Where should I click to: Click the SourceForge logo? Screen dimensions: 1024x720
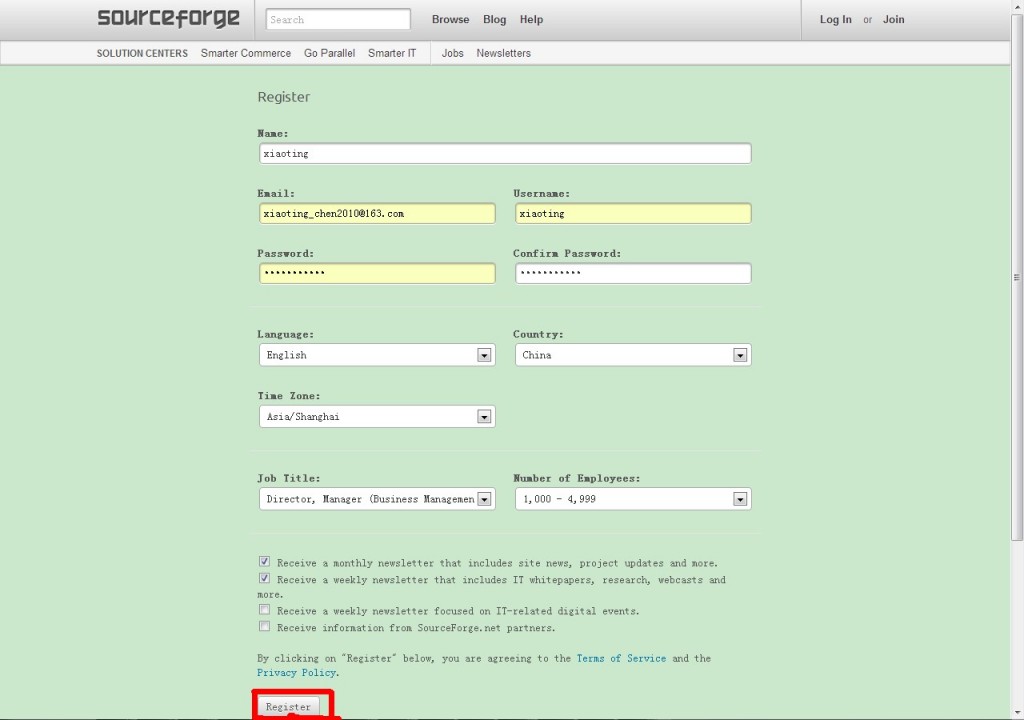pyautogui.click(x=168, y=18)
